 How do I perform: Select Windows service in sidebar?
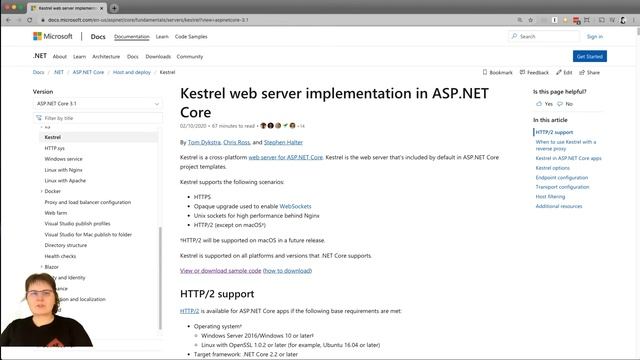click(63, 159)
